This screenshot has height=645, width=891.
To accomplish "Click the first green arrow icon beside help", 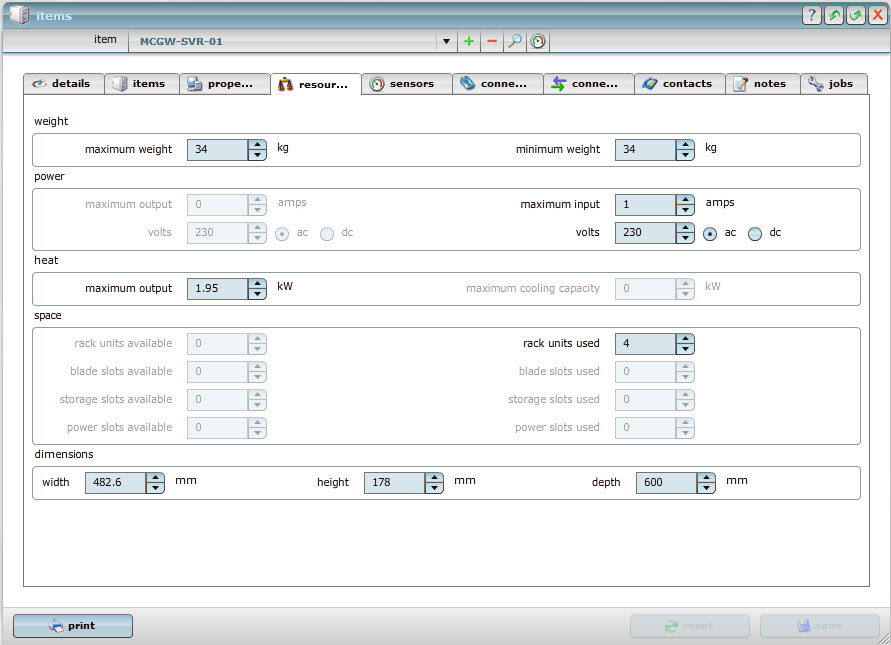I will (834, 15).
